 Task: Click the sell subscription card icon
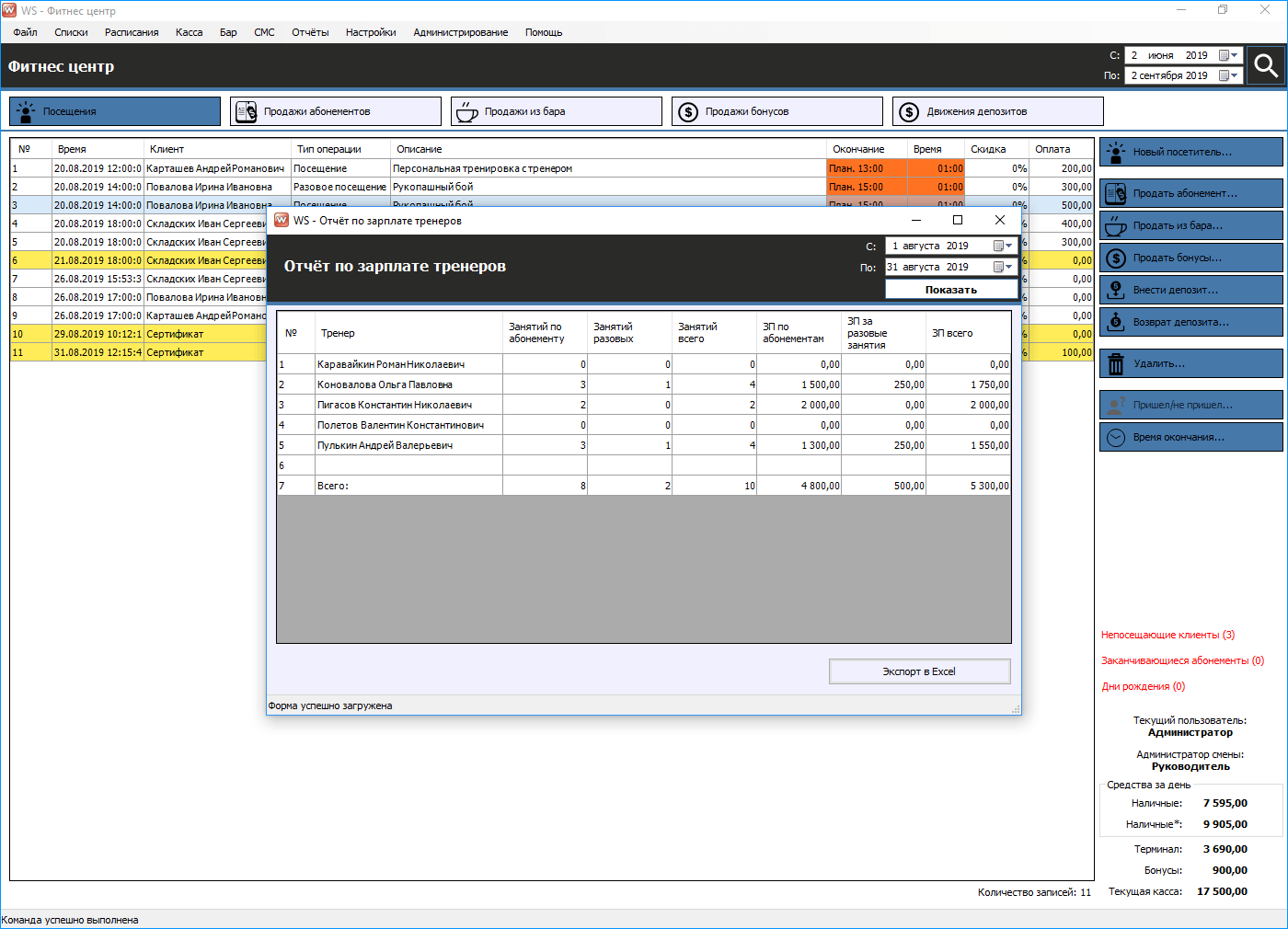point(1116,193)
